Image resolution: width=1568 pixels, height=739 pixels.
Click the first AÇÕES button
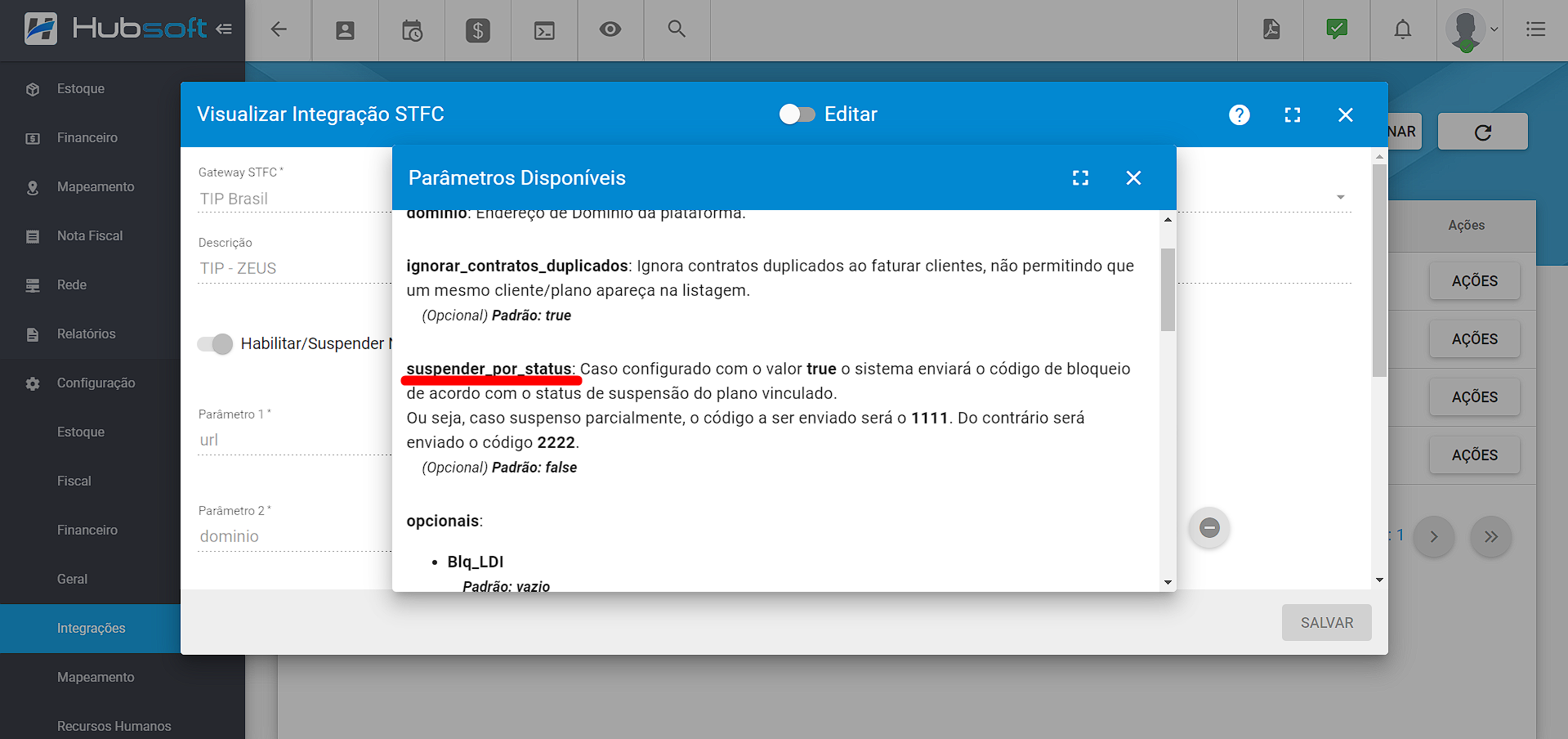pyautogui.click(x=1475, y=281)
